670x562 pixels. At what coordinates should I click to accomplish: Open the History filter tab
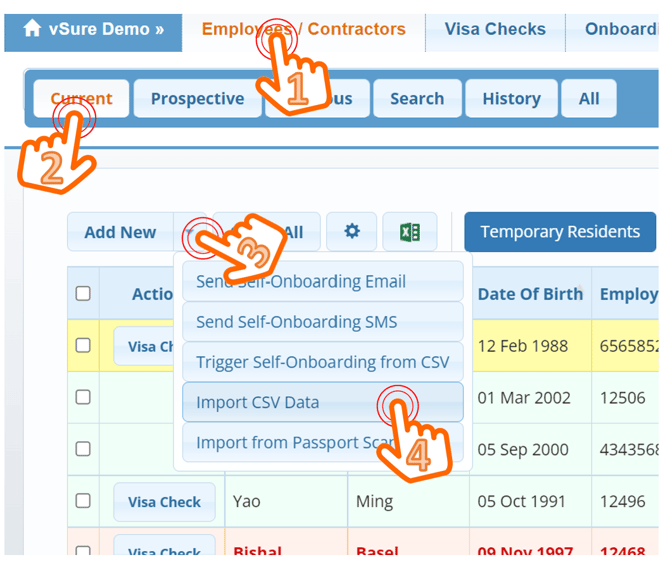[x=511, y=98]
